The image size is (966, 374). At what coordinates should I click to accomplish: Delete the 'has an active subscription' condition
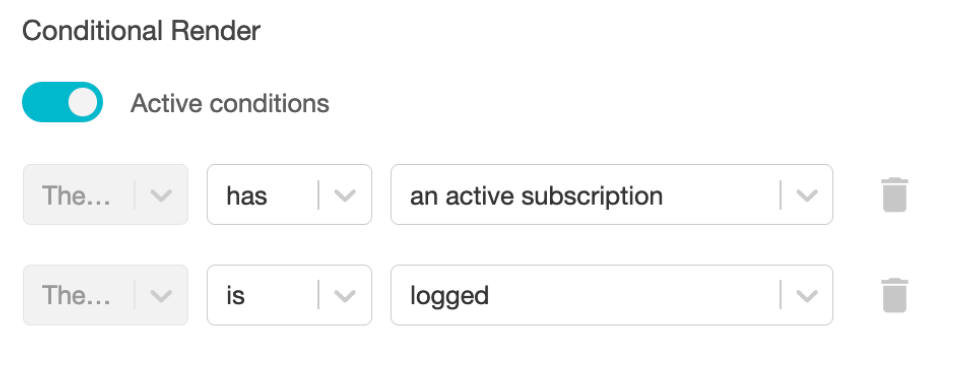[x=895, y=195]
